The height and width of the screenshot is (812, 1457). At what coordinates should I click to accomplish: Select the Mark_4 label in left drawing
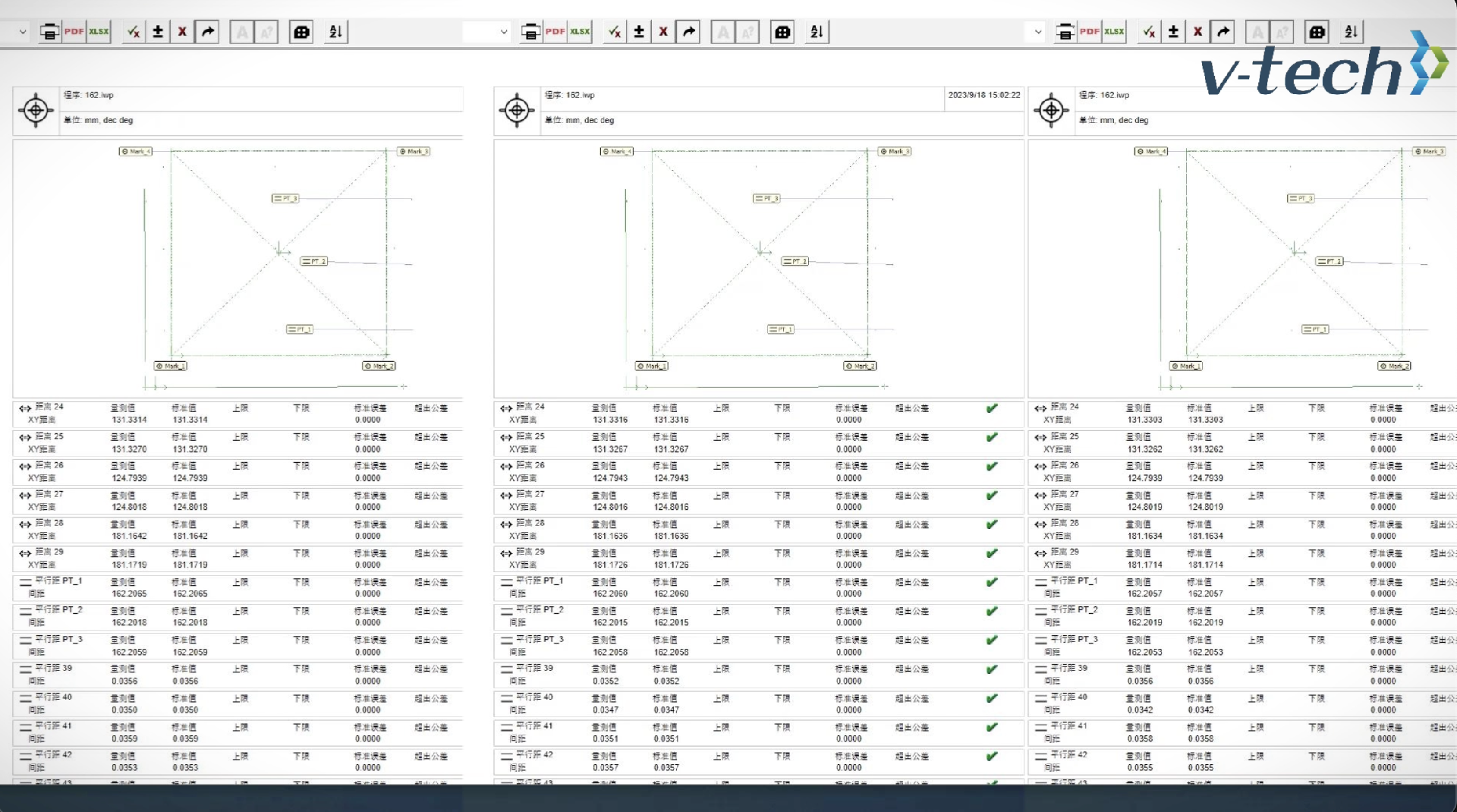coord(136,151)
